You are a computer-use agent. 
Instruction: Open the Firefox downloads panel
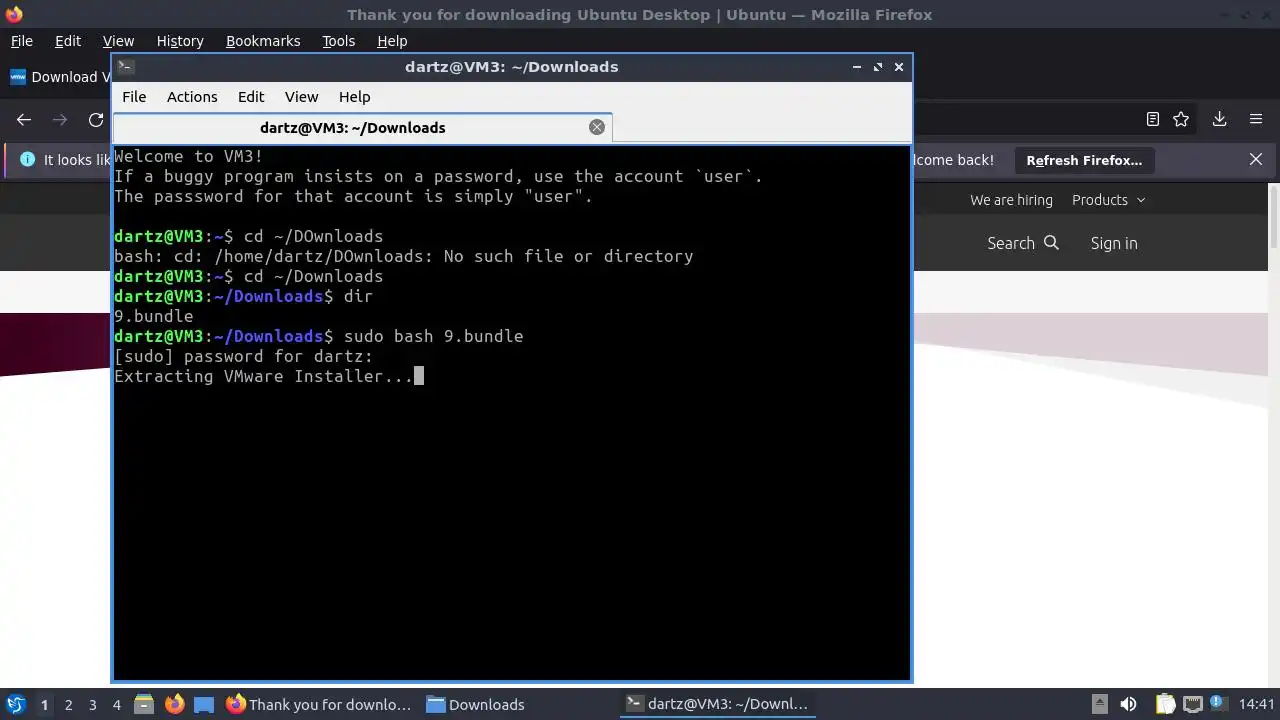(x=1220, y=119)
